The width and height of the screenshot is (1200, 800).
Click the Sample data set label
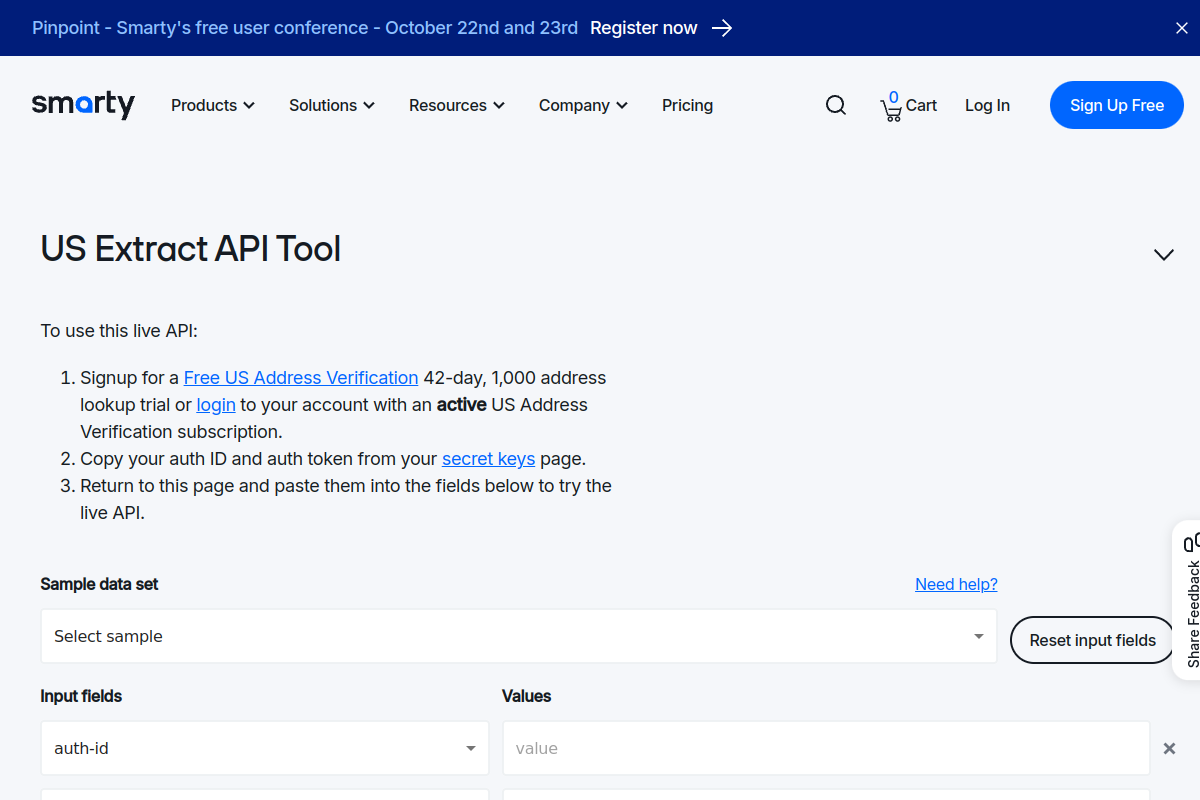[99, 584]
